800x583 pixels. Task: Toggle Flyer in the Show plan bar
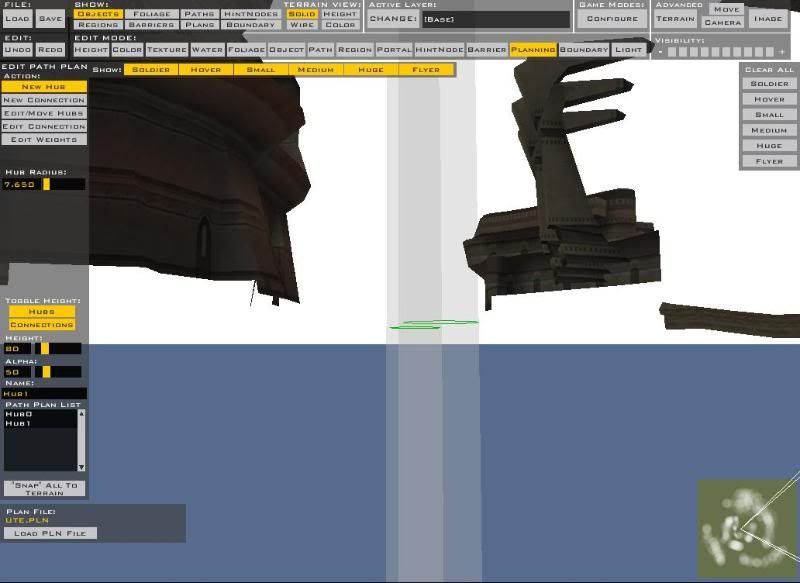coord(426,69)
